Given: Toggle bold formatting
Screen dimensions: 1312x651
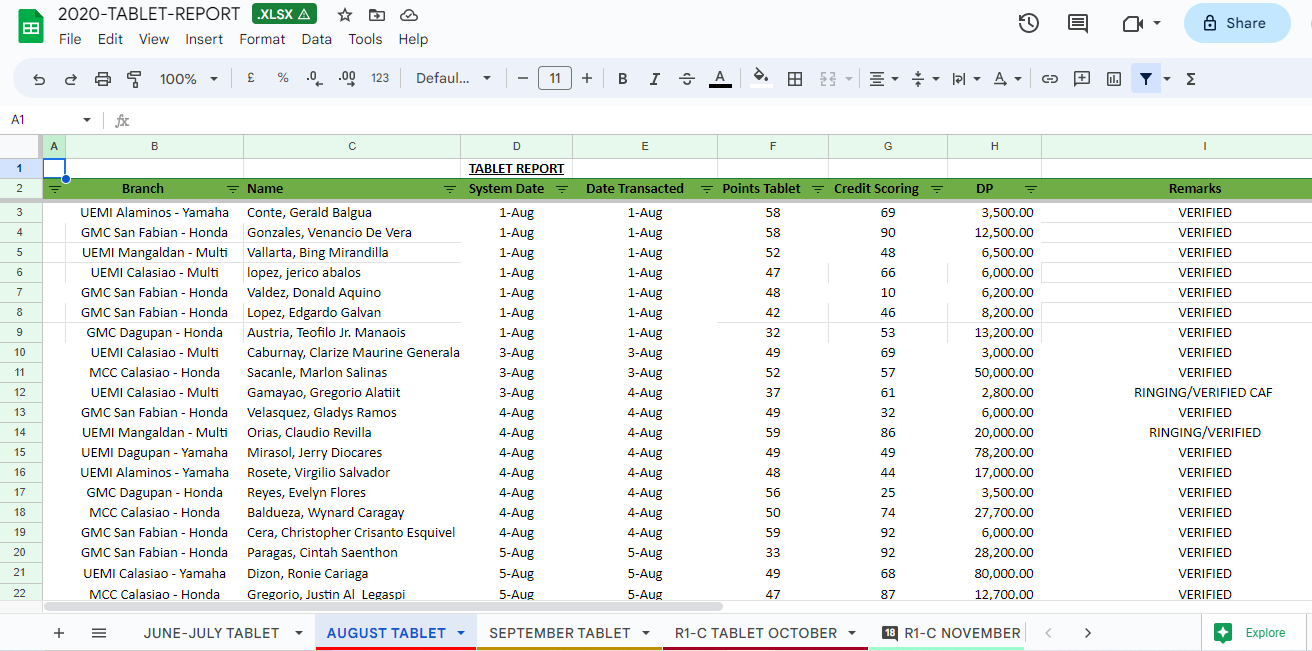Looking at the screenshot, I should point(622,79).
